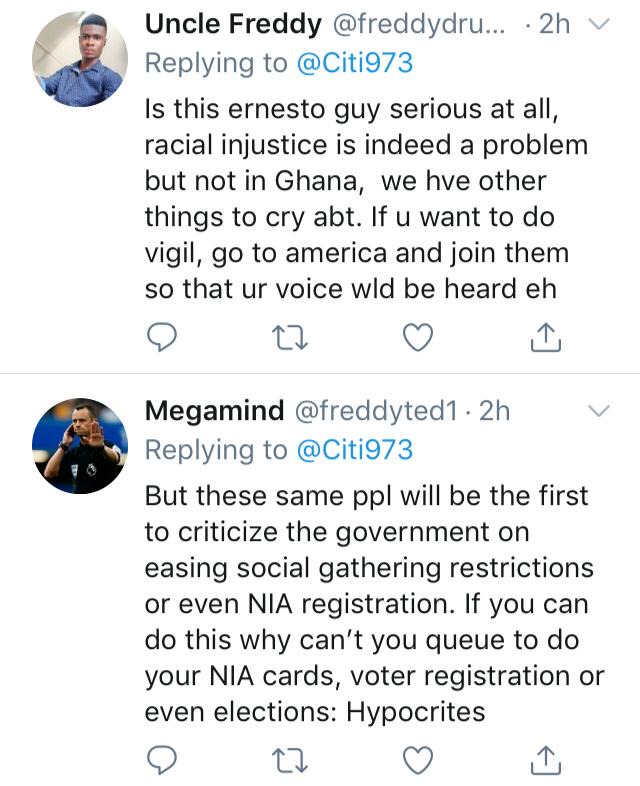Open Megamind display name
The image size is (640, 786).
coord(210,411)
